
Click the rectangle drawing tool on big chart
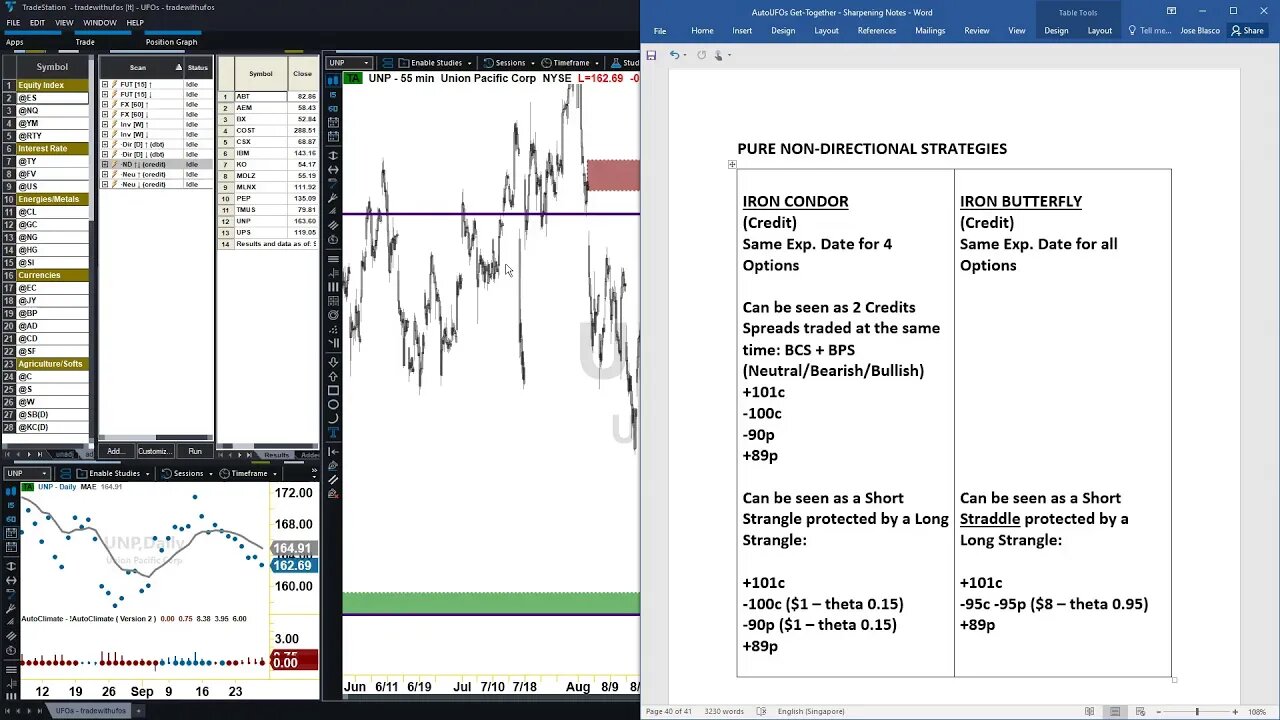point(333,391)
